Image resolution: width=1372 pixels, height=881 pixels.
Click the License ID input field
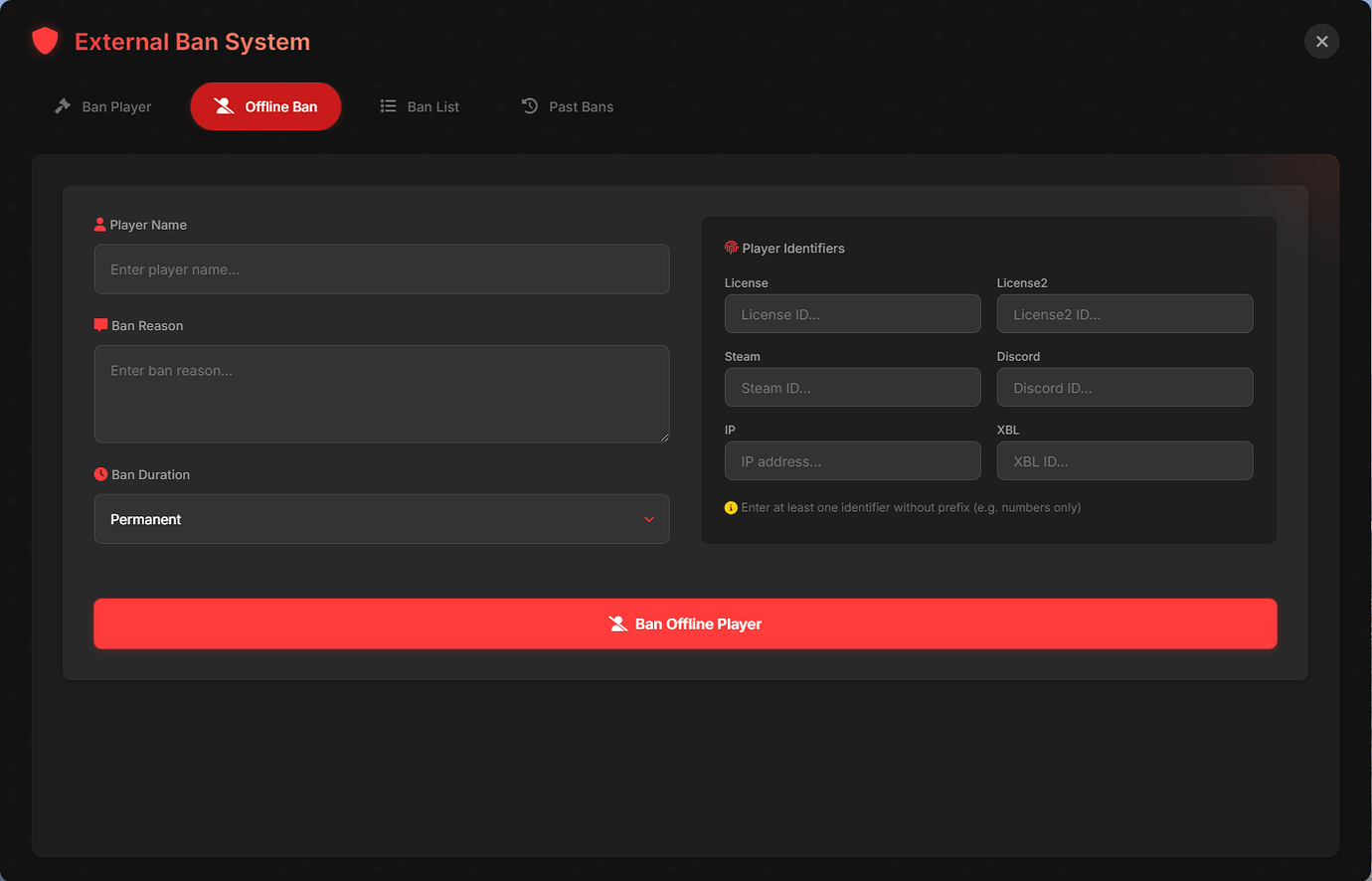tap(852, 313)
